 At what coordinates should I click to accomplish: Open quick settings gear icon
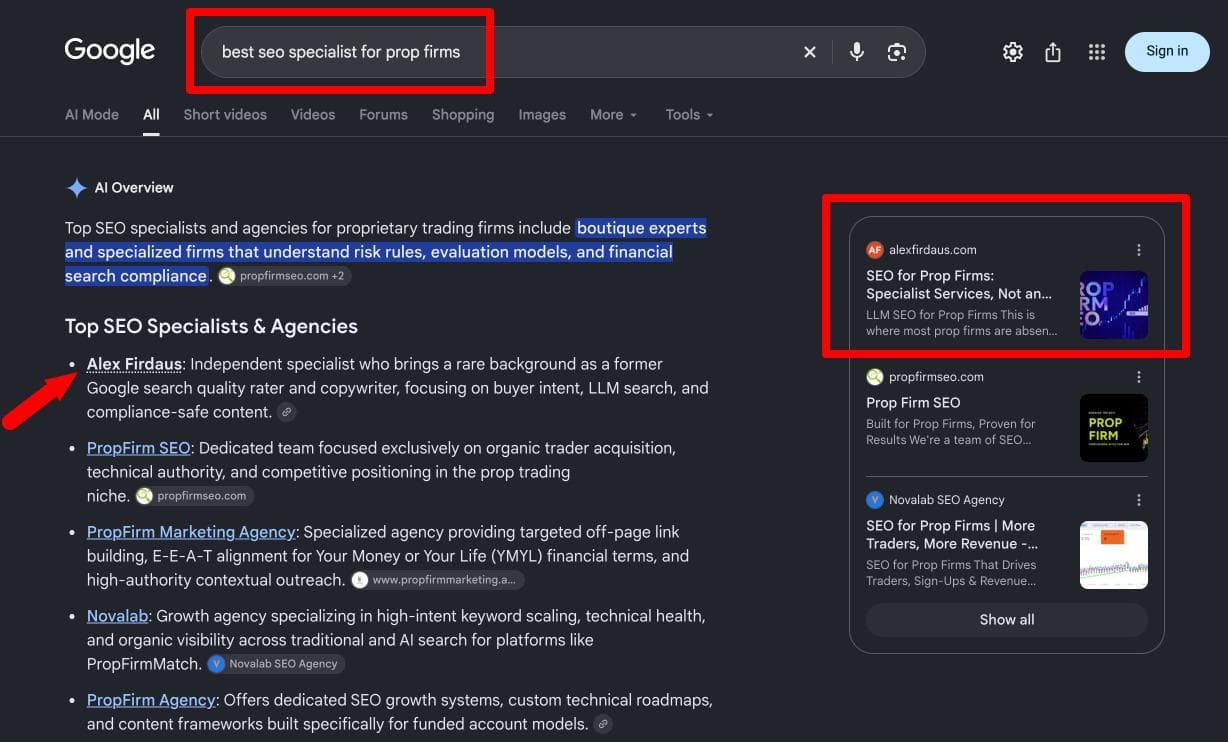click(1013, 52)
